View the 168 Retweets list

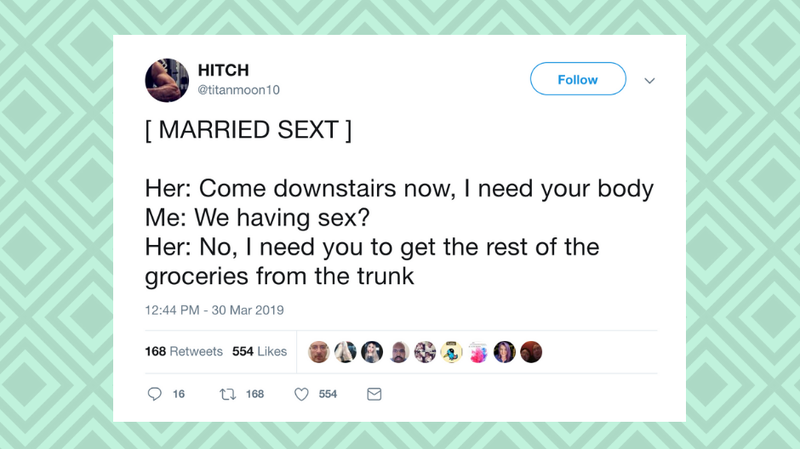184,352
